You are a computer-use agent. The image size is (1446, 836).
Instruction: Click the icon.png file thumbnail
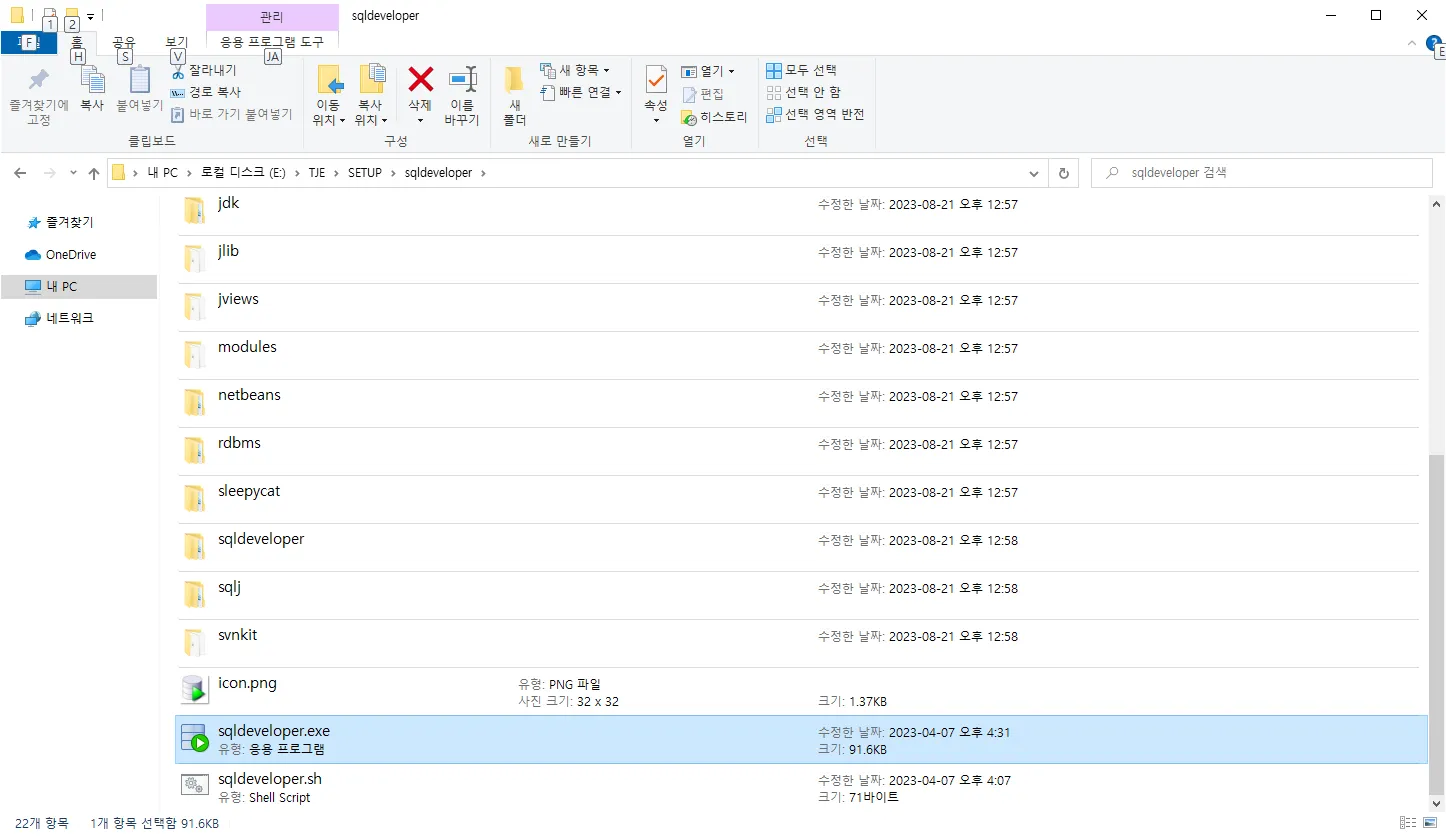194,690
